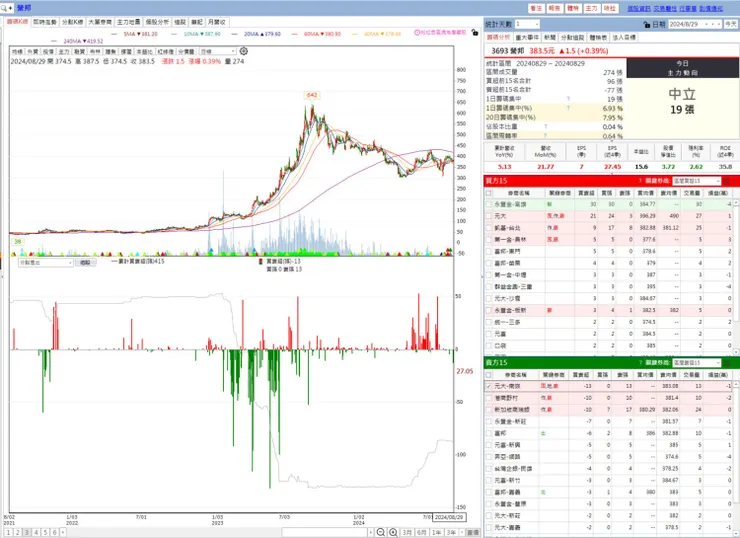The width and height of the screenshot is (740, 538).
Task: Toggle the lock icon beside the MA legend
Action: tap(475, 33)
